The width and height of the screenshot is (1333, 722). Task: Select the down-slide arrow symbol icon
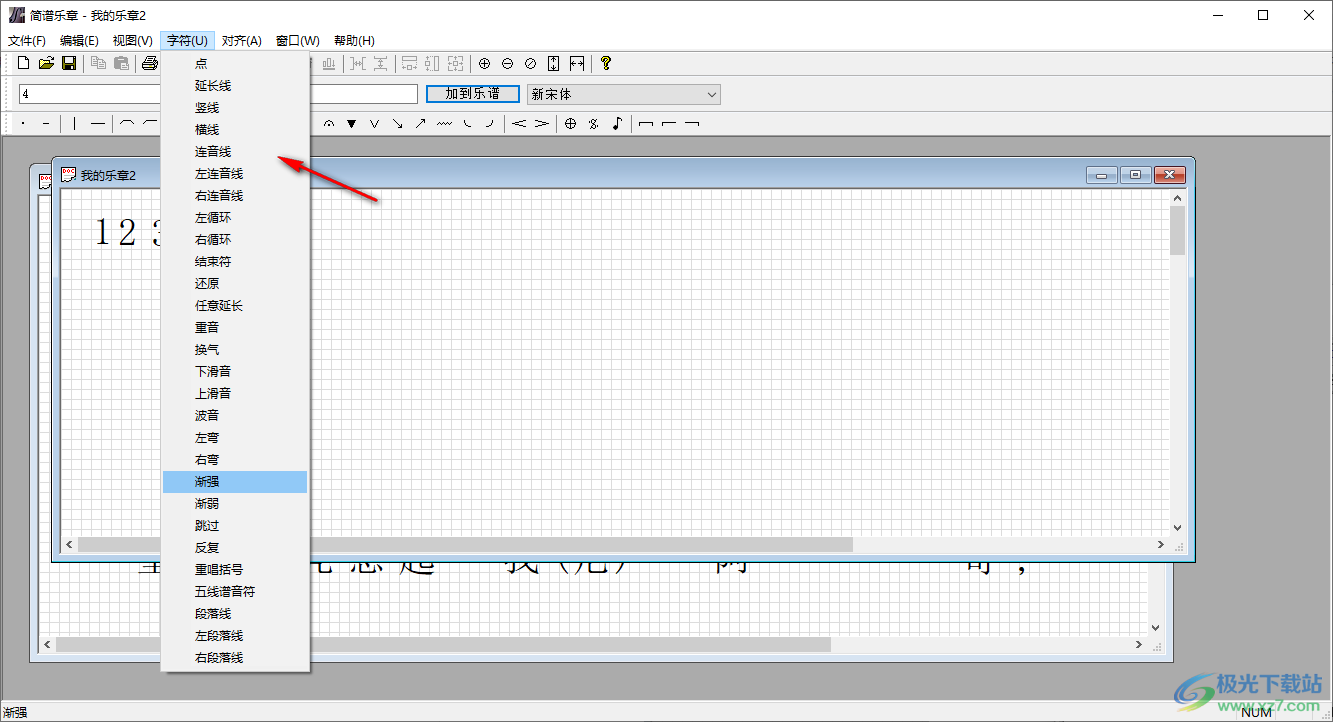(x=398, y=124)
